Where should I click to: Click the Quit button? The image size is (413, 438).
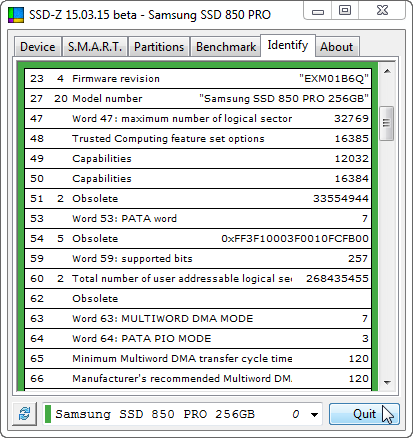pos(364,414)
